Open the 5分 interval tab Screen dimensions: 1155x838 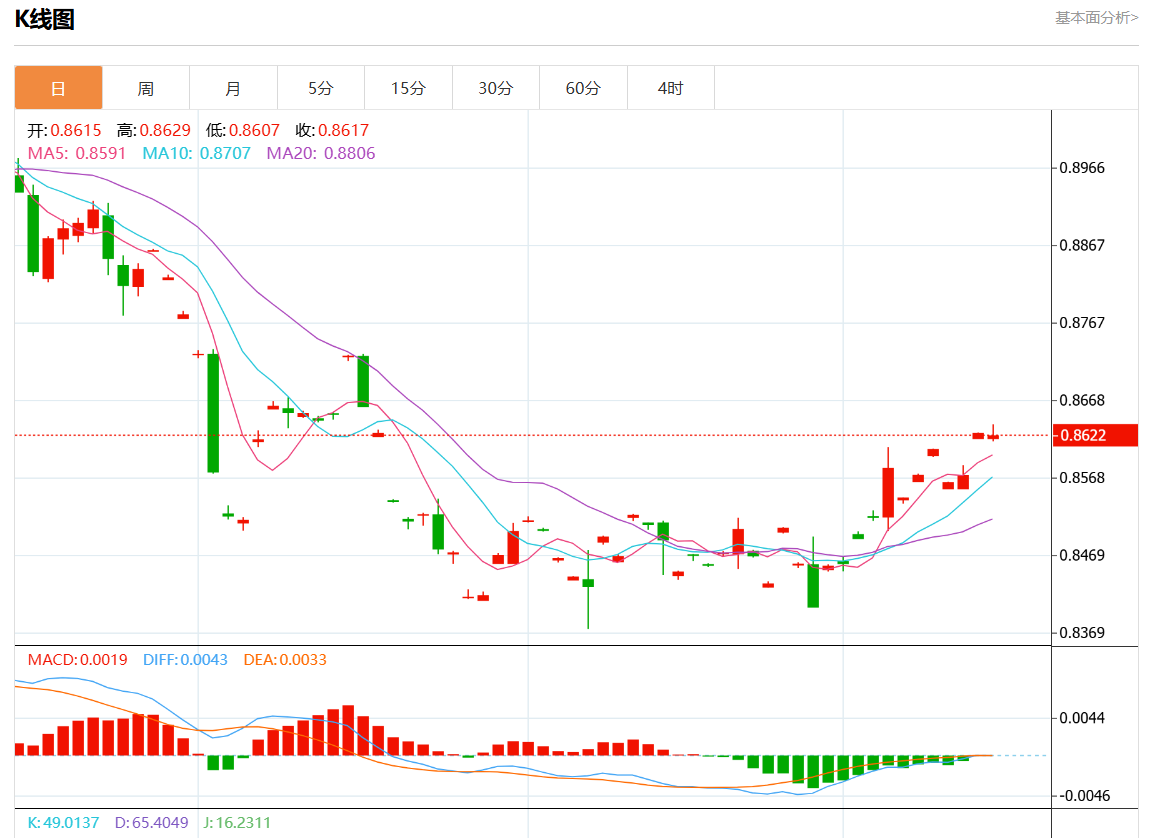pyautogui.click(x=321, y=88)
